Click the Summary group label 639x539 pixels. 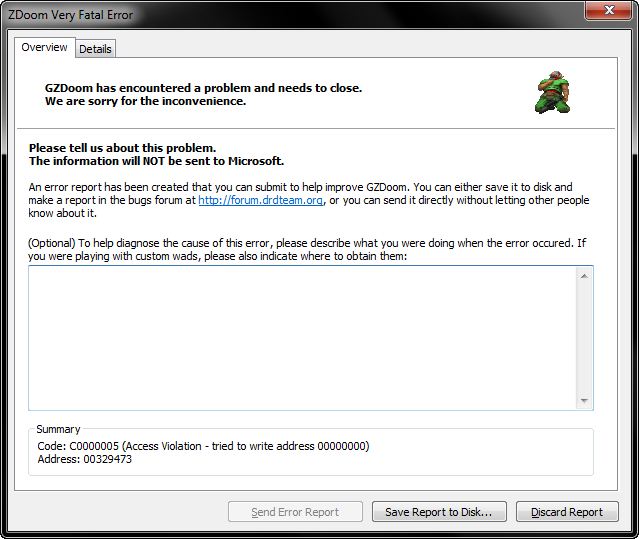(x=58, y=429)
